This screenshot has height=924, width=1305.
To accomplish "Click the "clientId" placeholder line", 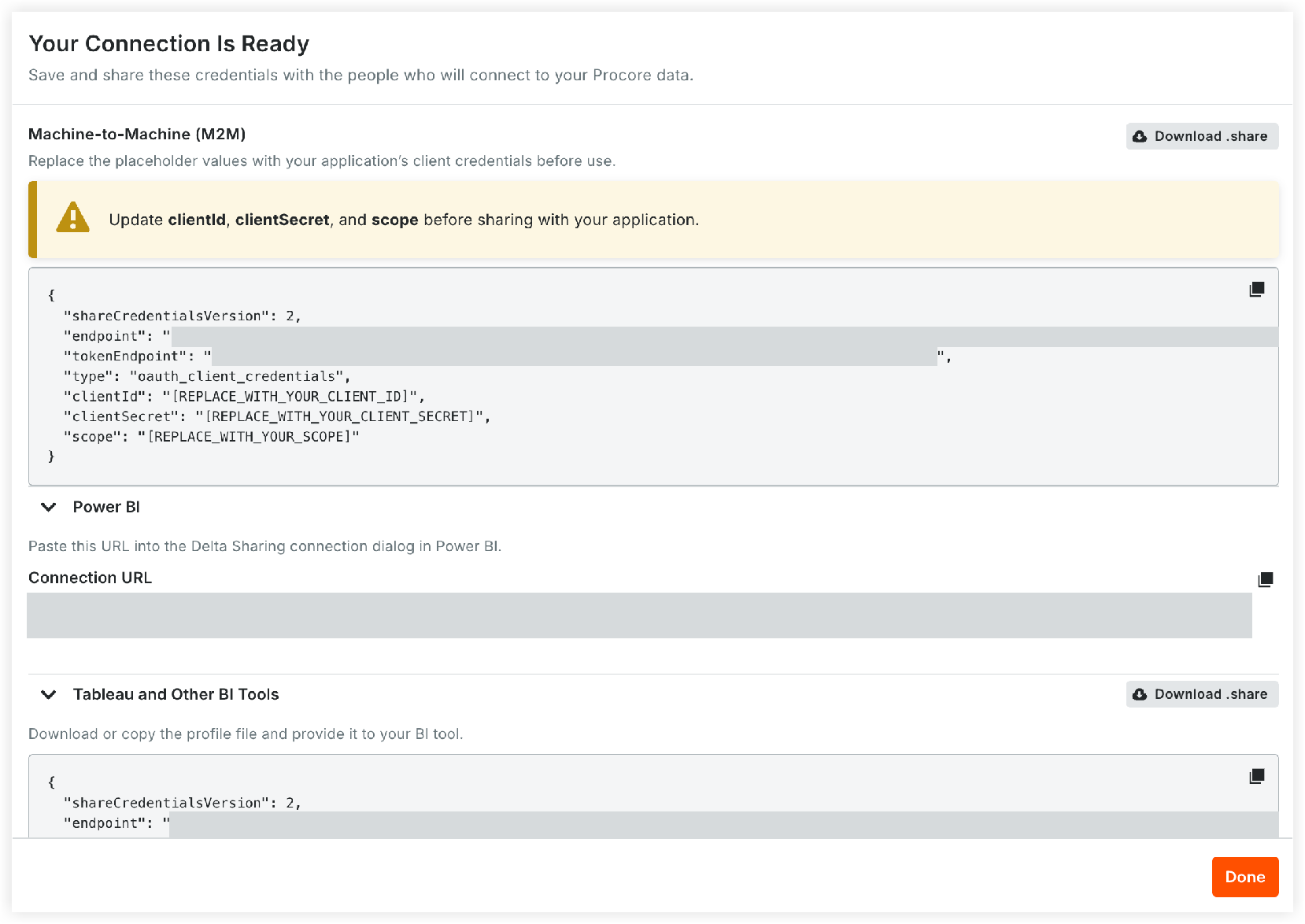I will tap(244, 397).
